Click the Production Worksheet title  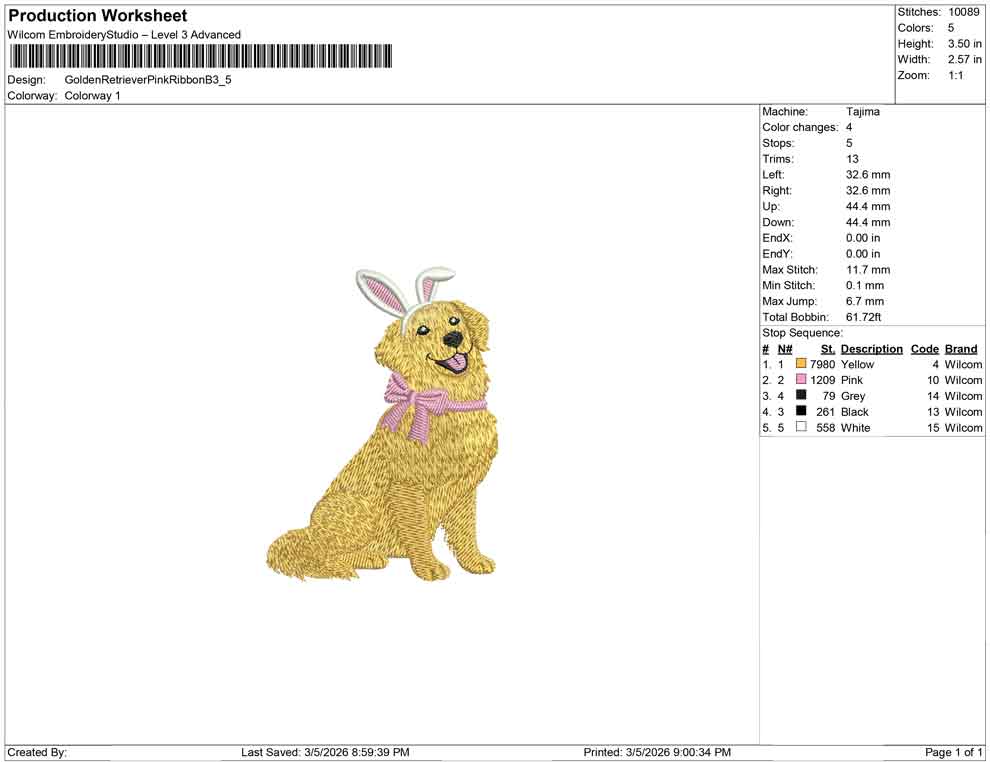97,16
